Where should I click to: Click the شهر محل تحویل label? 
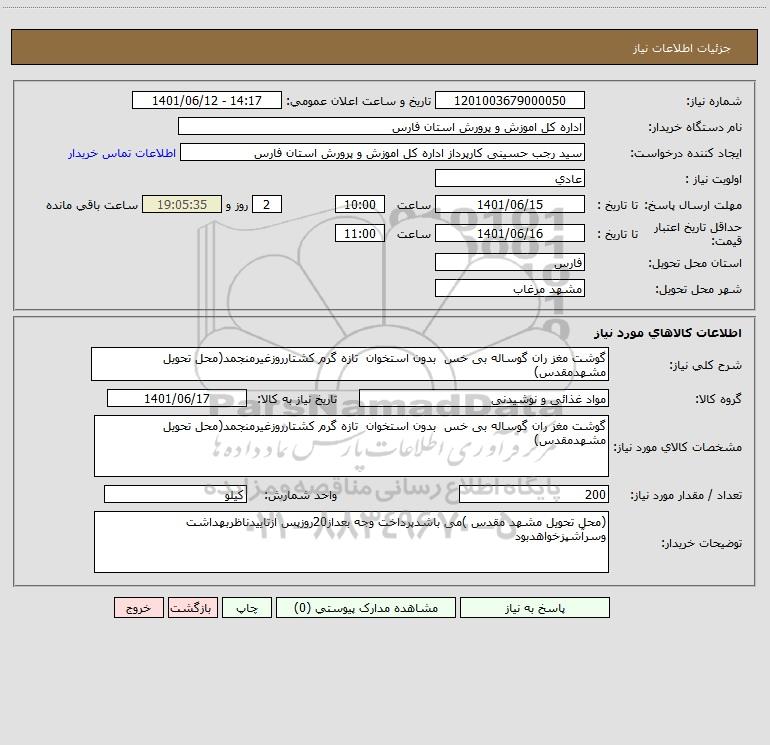699,290
